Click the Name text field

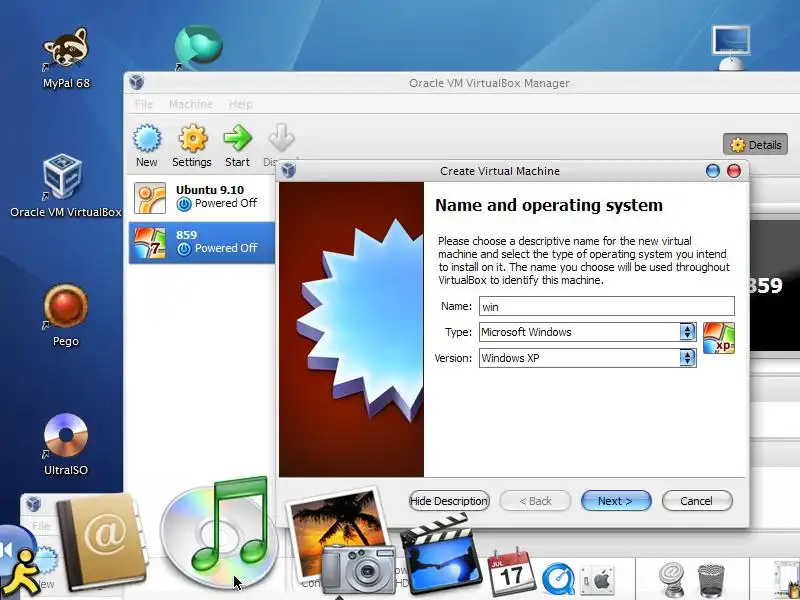pyautogui.click(x=607, y=306)
